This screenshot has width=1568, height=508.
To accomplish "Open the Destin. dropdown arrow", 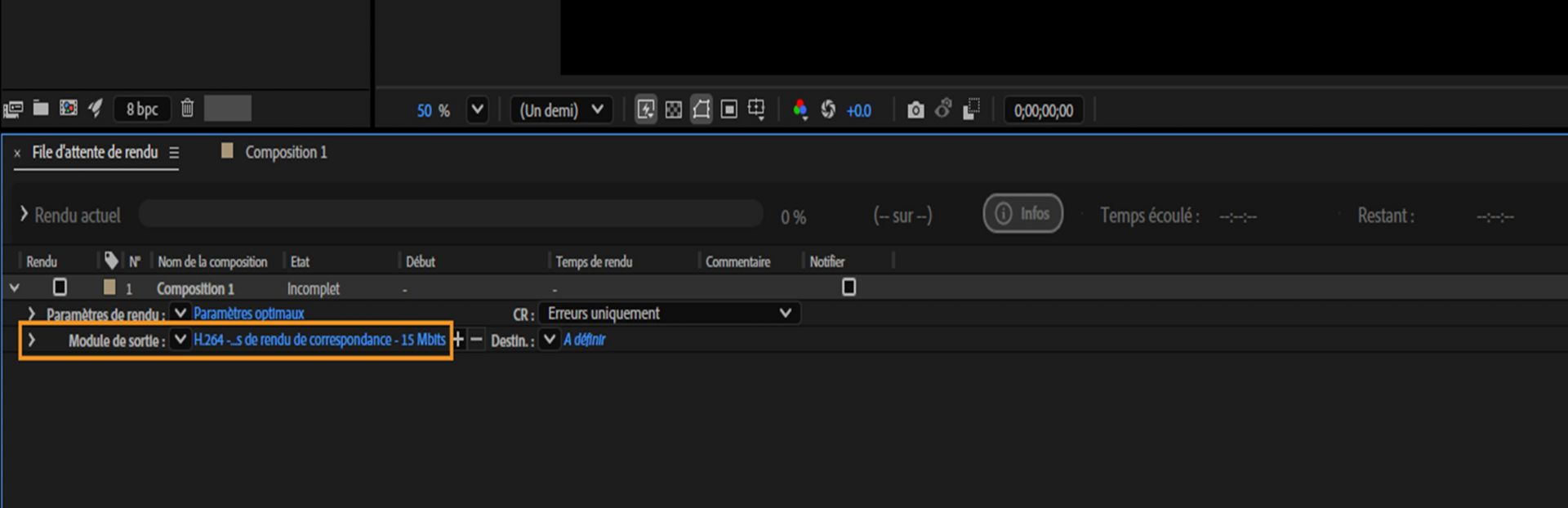I will [550, 340].
